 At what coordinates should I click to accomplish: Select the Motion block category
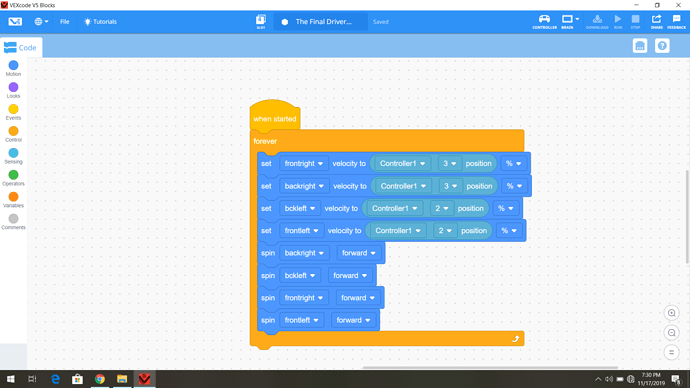[13, 69]
